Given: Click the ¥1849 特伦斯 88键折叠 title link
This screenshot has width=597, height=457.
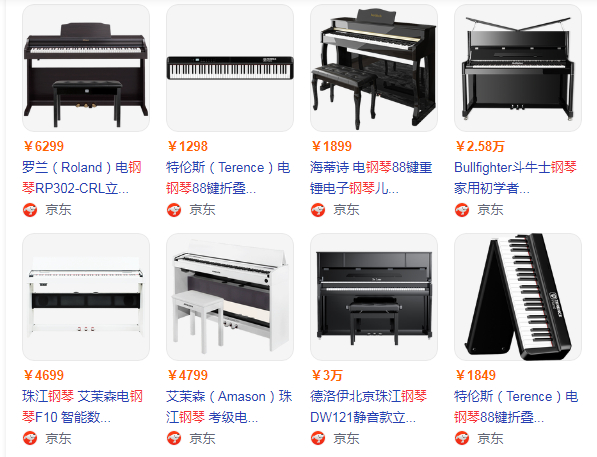Looking at the screenshot, I should pyautogui.click(x=516, y=406).
